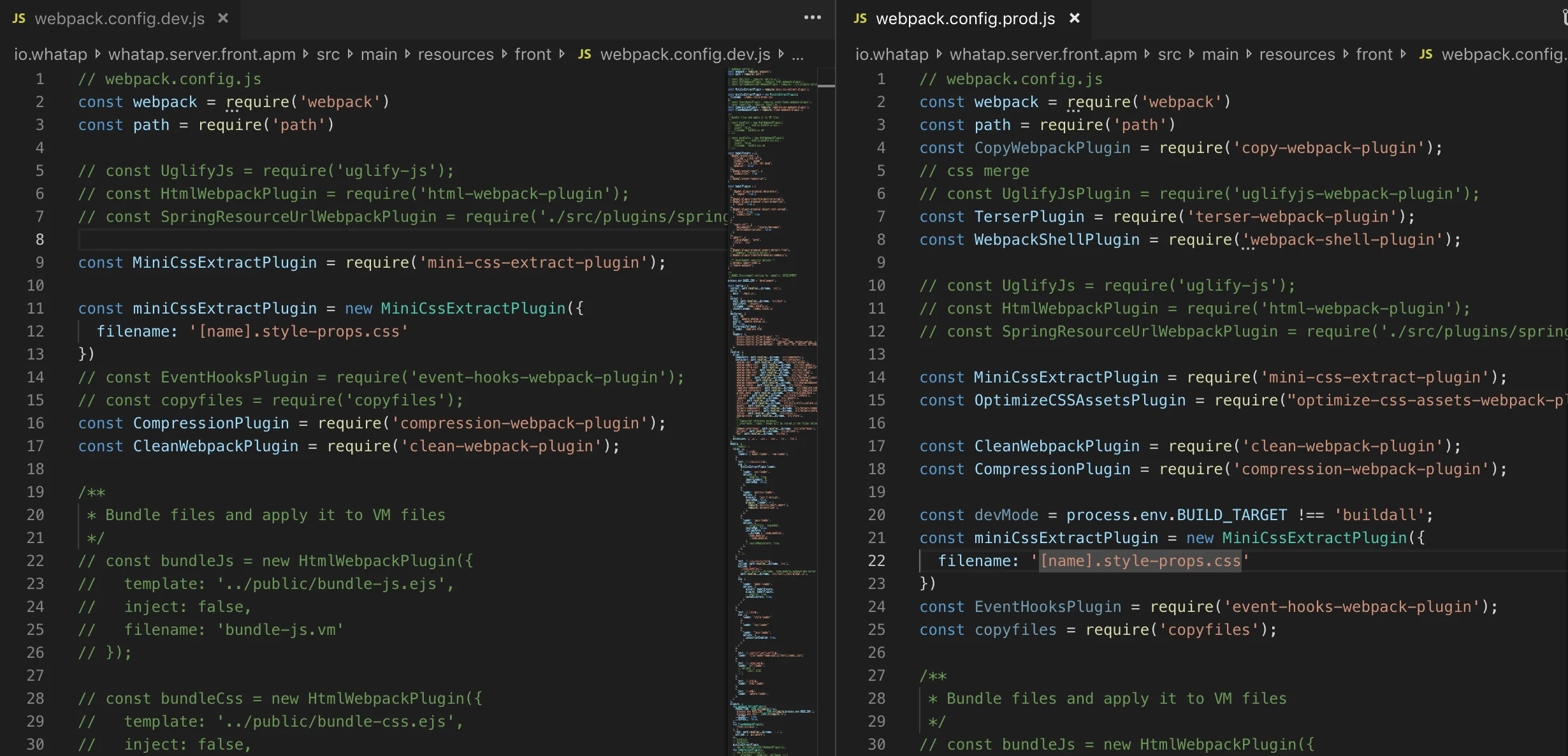Select whatap.server.front.apm in right breadcrumb

tap(1043, 54)
